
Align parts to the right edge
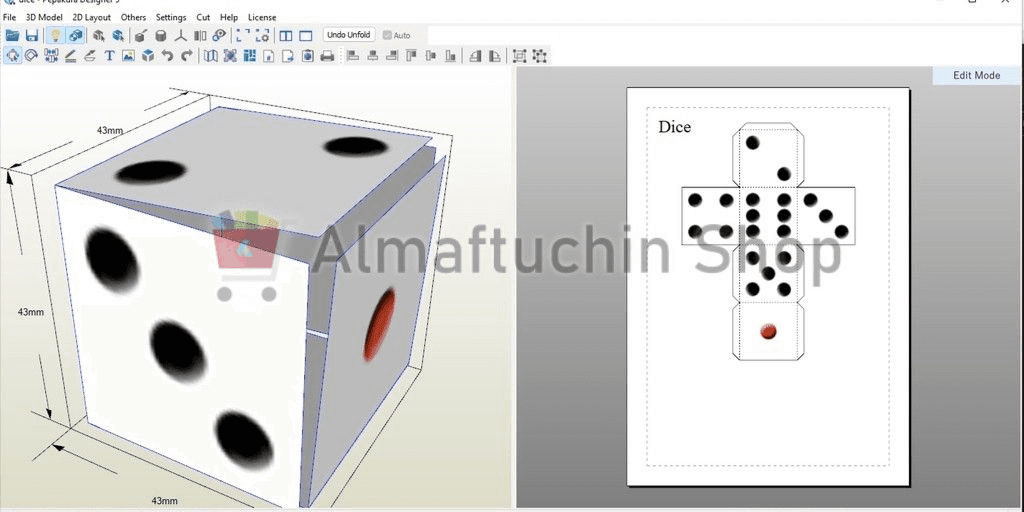392,56
